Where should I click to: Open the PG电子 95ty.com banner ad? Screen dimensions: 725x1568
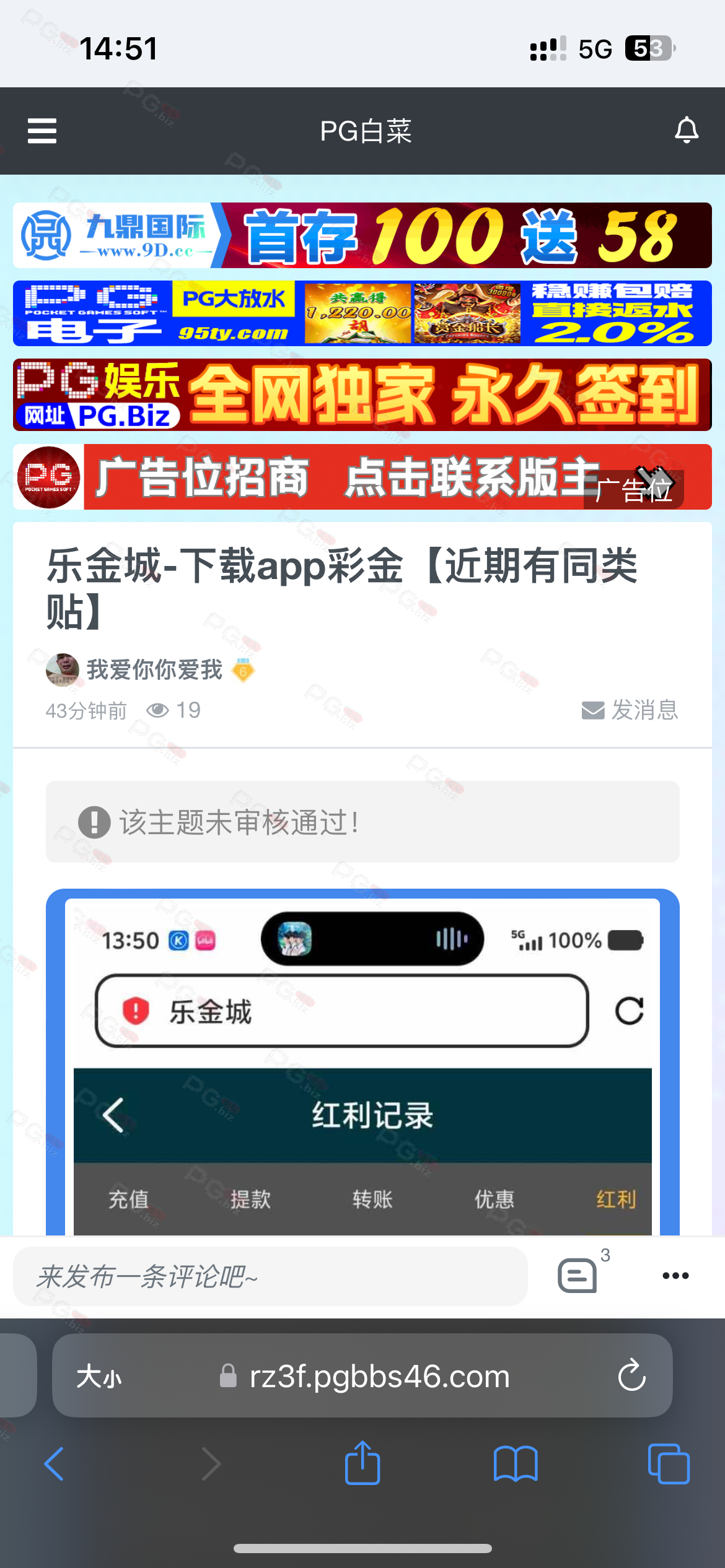coord(362,313)
